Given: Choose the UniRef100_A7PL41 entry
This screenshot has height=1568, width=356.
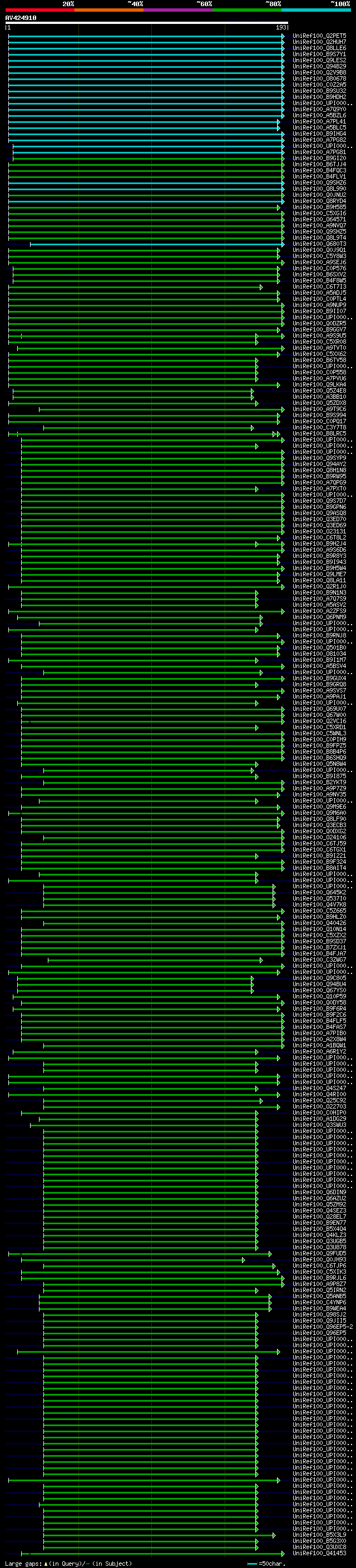Looking at the screenshot, I should (319, 121).
